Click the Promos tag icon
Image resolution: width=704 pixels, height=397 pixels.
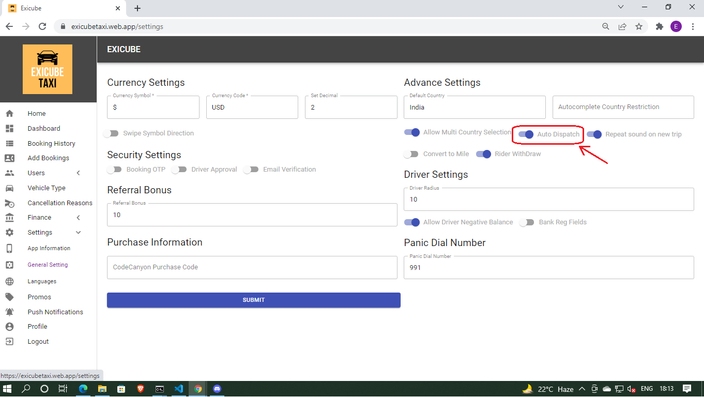click(9, 297)
